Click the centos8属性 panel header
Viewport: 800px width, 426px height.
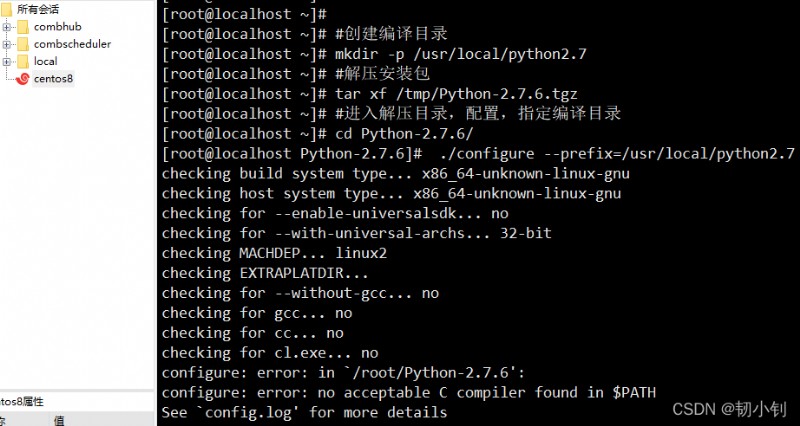point(21,402)
